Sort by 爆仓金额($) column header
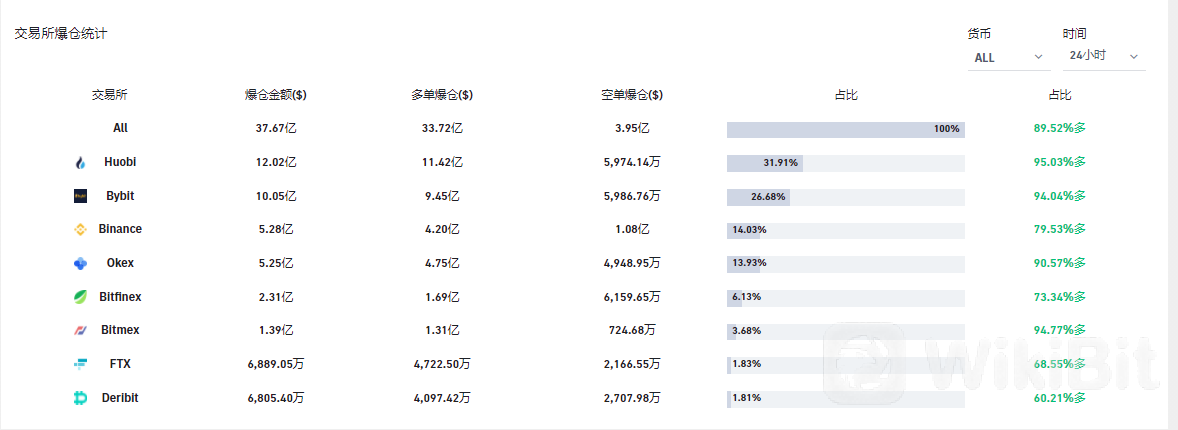The image size is (1178, 430). [x=276, y=95]
